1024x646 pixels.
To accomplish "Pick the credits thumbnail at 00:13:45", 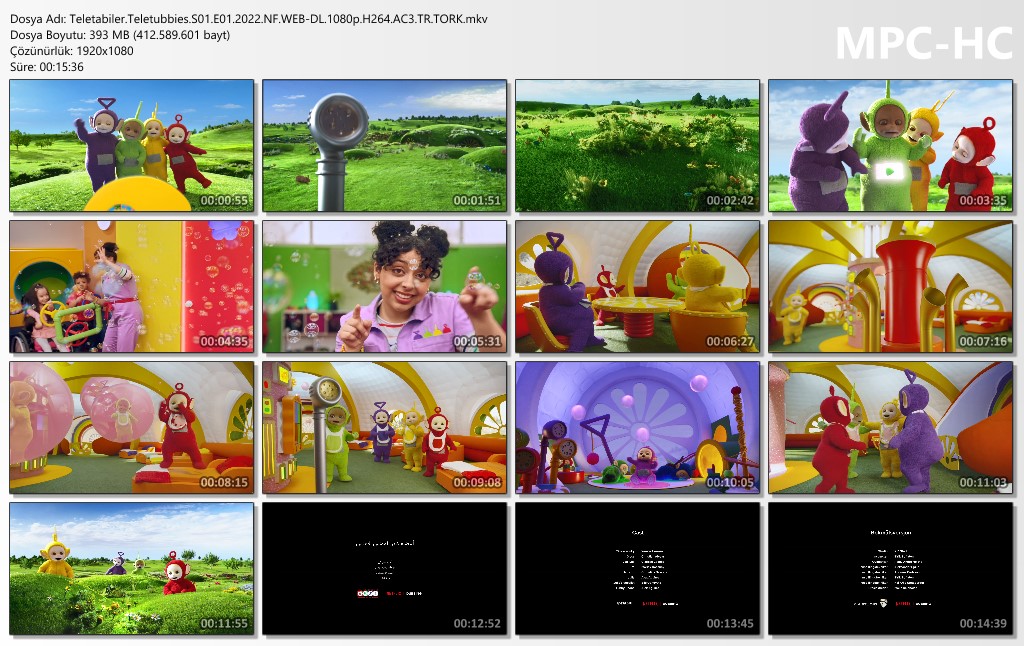I will tap(637, 569).
